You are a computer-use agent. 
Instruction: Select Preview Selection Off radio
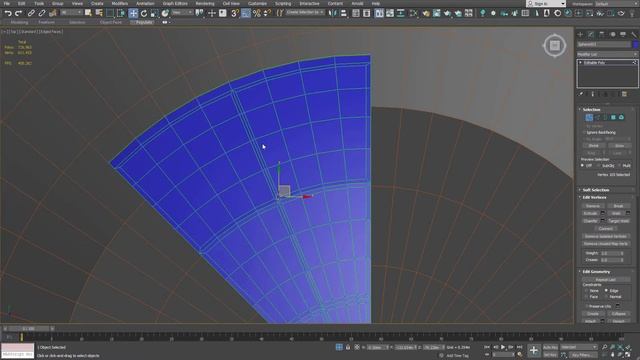pos(582,166)
